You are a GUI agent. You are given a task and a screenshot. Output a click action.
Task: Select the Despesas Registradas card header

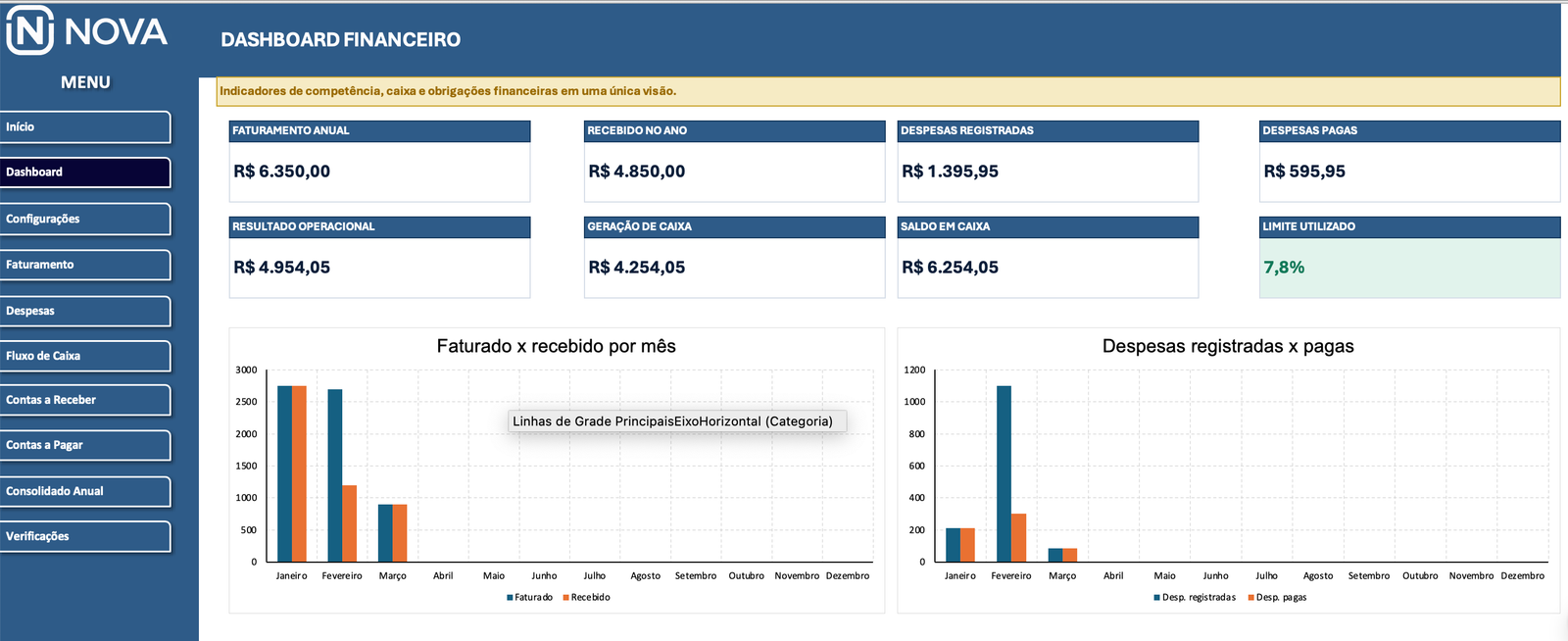tap(1048, 131)
